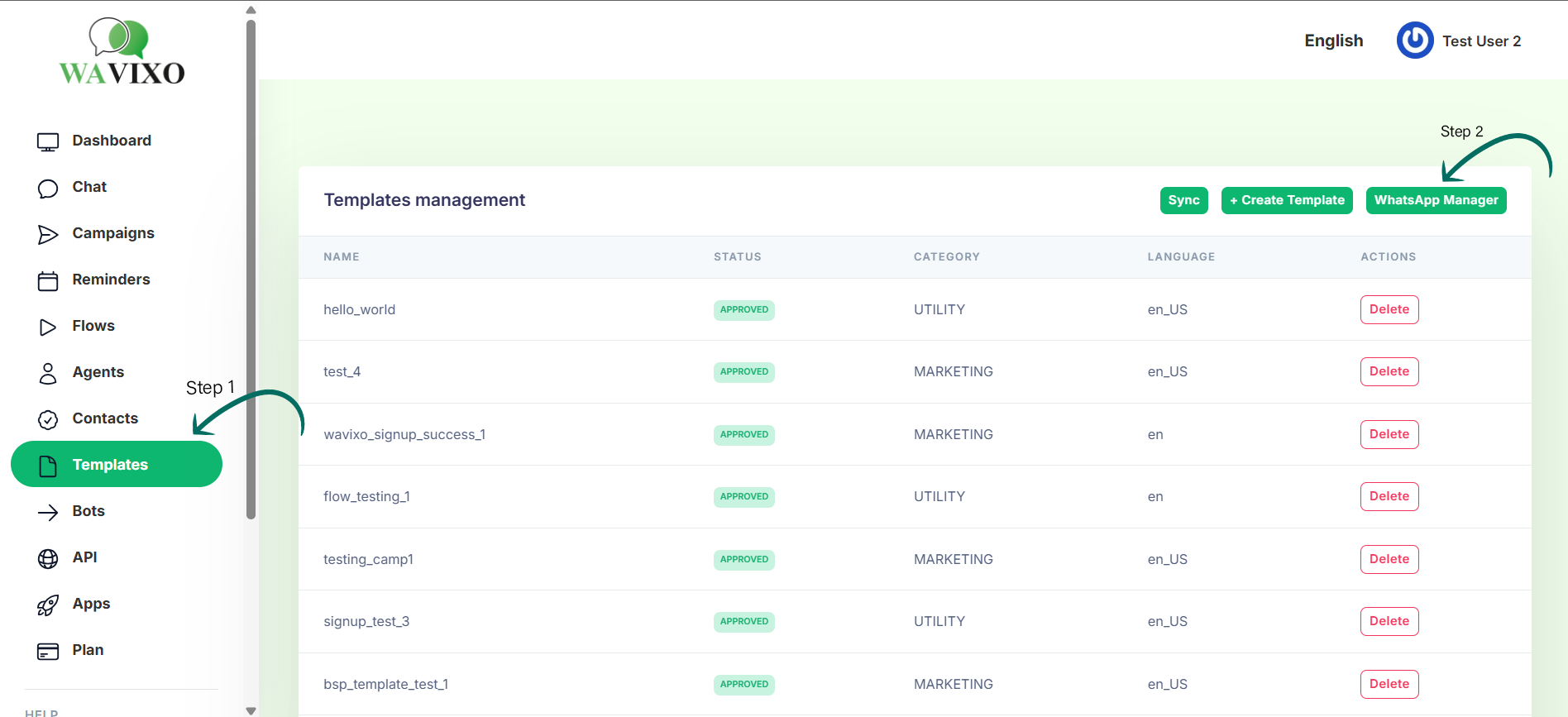Click the Create Template button
Image resolution: width=1568 pixels, height=717 pixels.
[x=1287, y=200]
